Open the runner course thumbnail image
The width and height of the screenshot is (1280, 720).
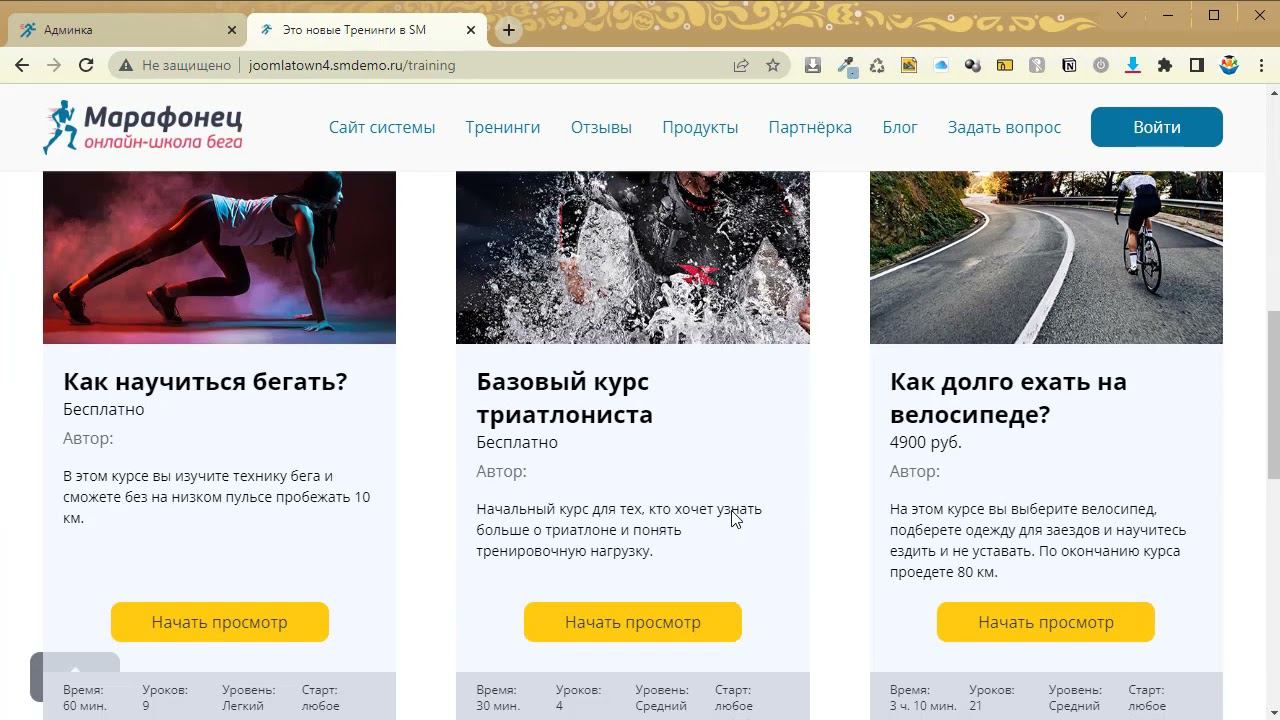219,257
